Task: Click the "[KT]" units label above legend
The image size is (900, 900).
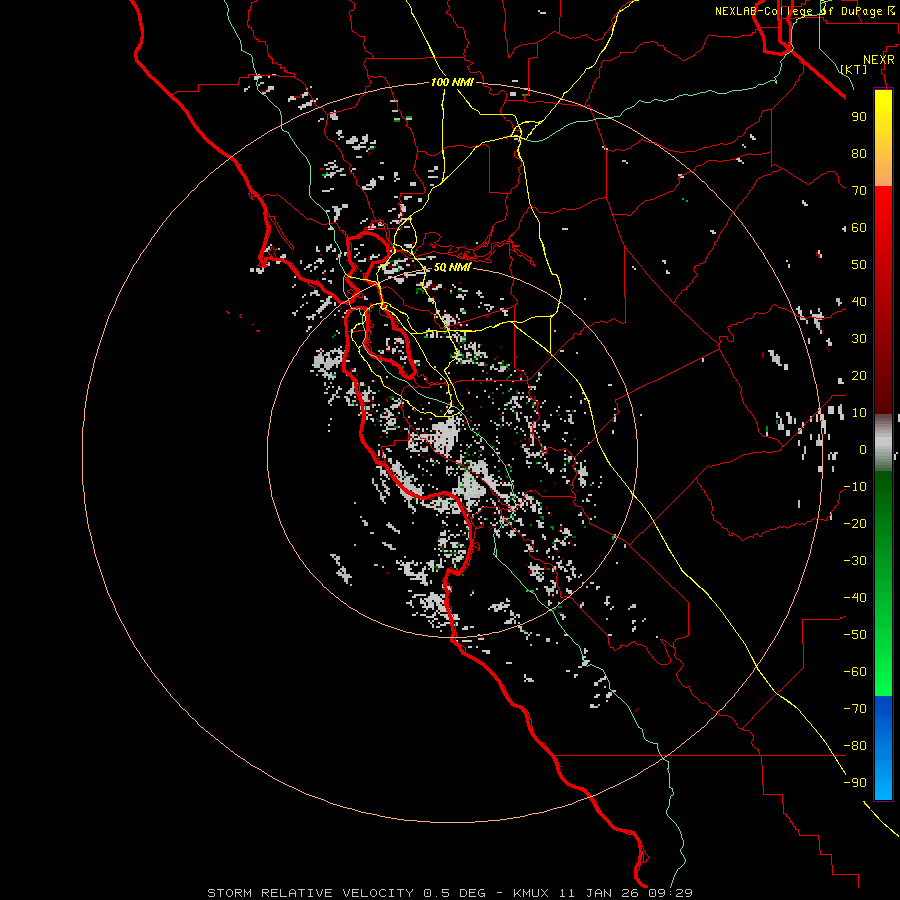Action: point(854,69)
